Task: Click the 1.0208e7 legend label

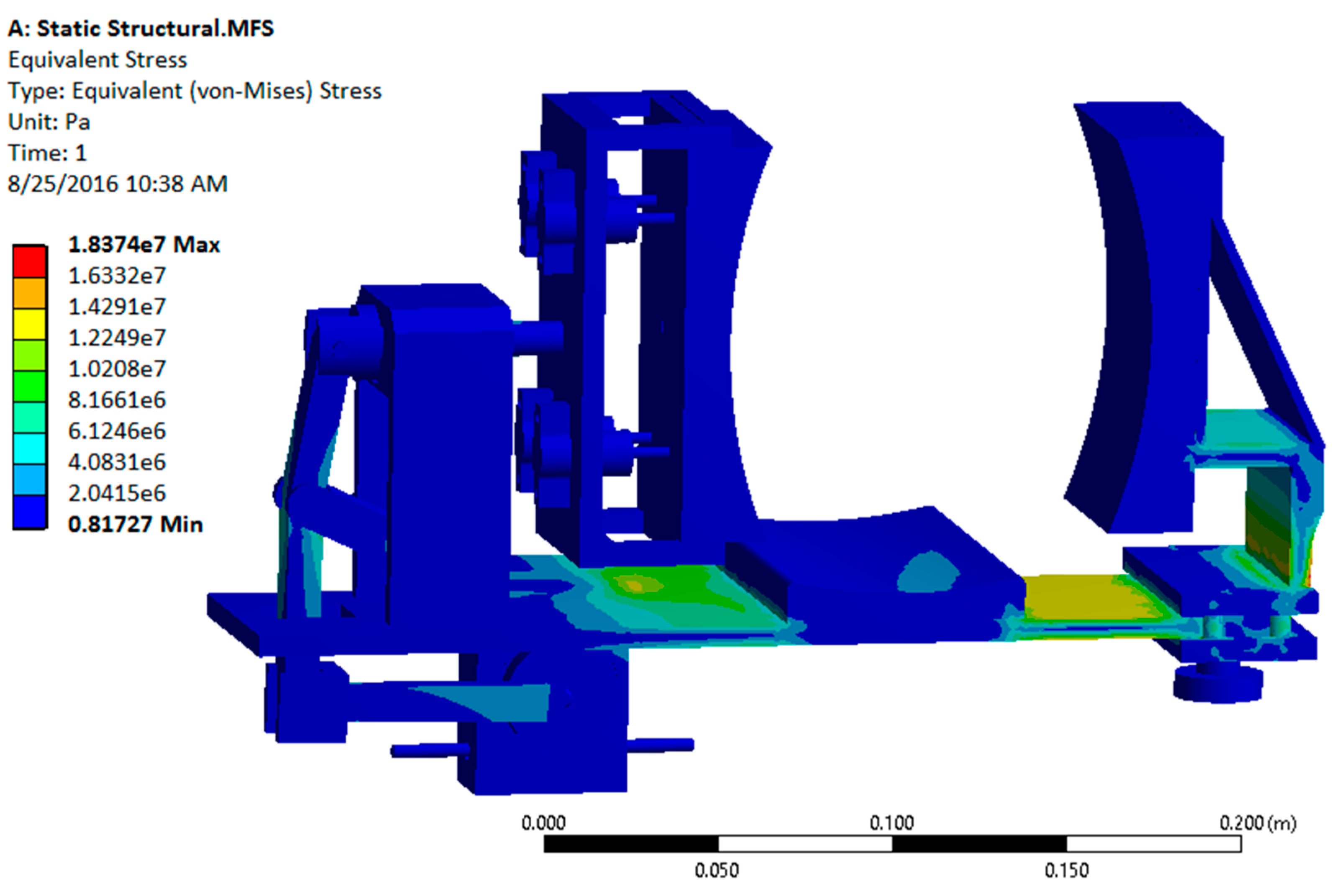Action: pos(117,369)
